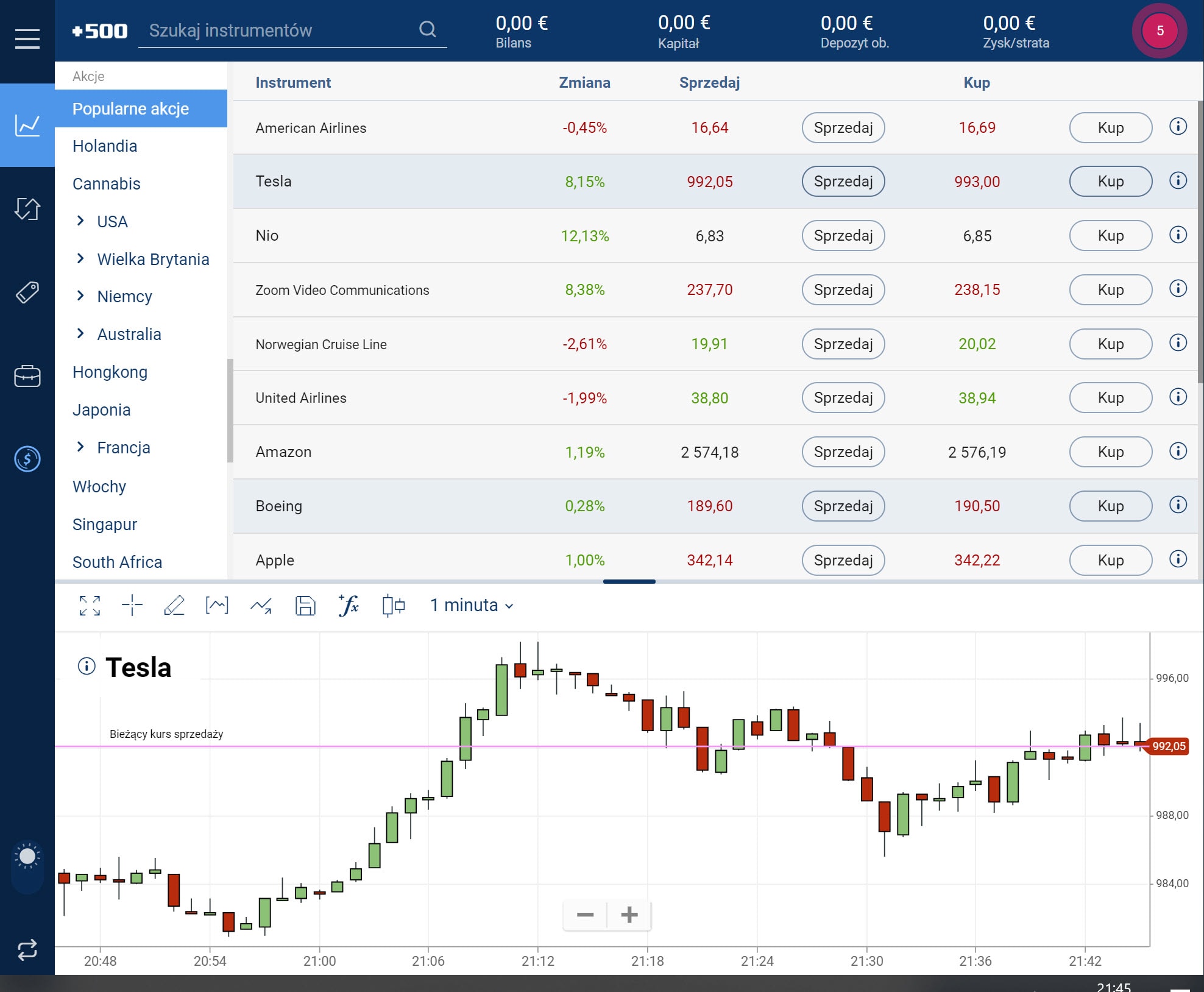1204x992 pixels.
Task: Click the search magnifier icon
Action: tap(428, 29)
